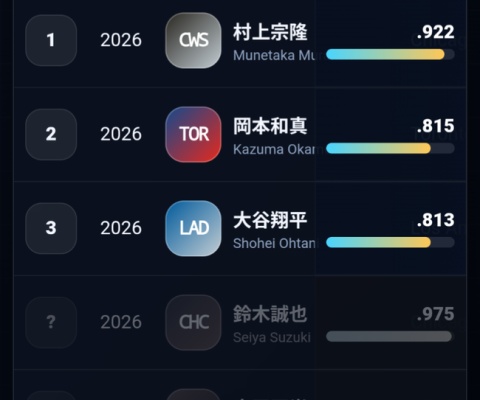Select the rank 2 number badge

(x=51, y=134)
